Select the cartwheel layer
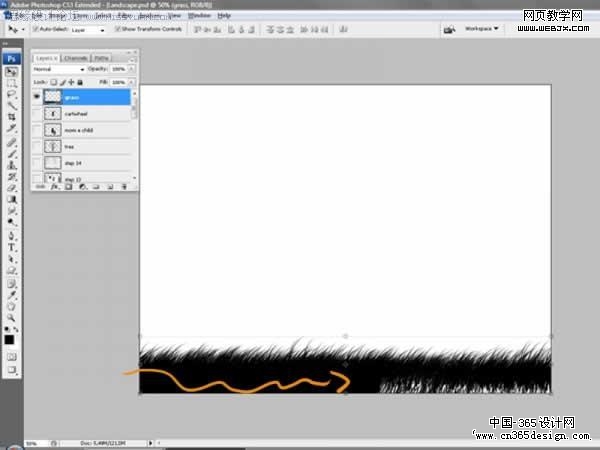600x450 pixels. coord(86,114)
